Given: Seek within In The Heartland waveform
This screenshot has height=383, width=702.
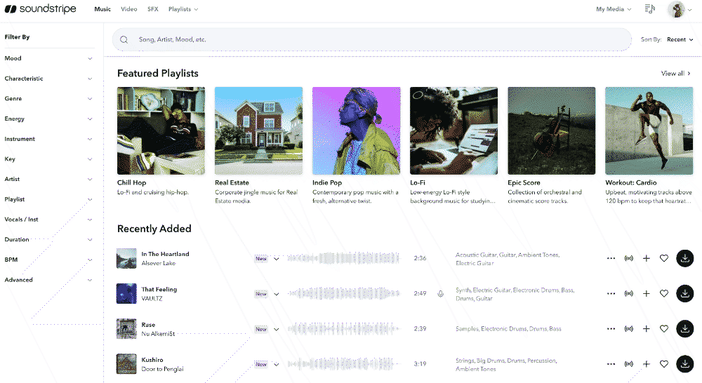Looking at the screenshot, I should click(x=343, y=258).
